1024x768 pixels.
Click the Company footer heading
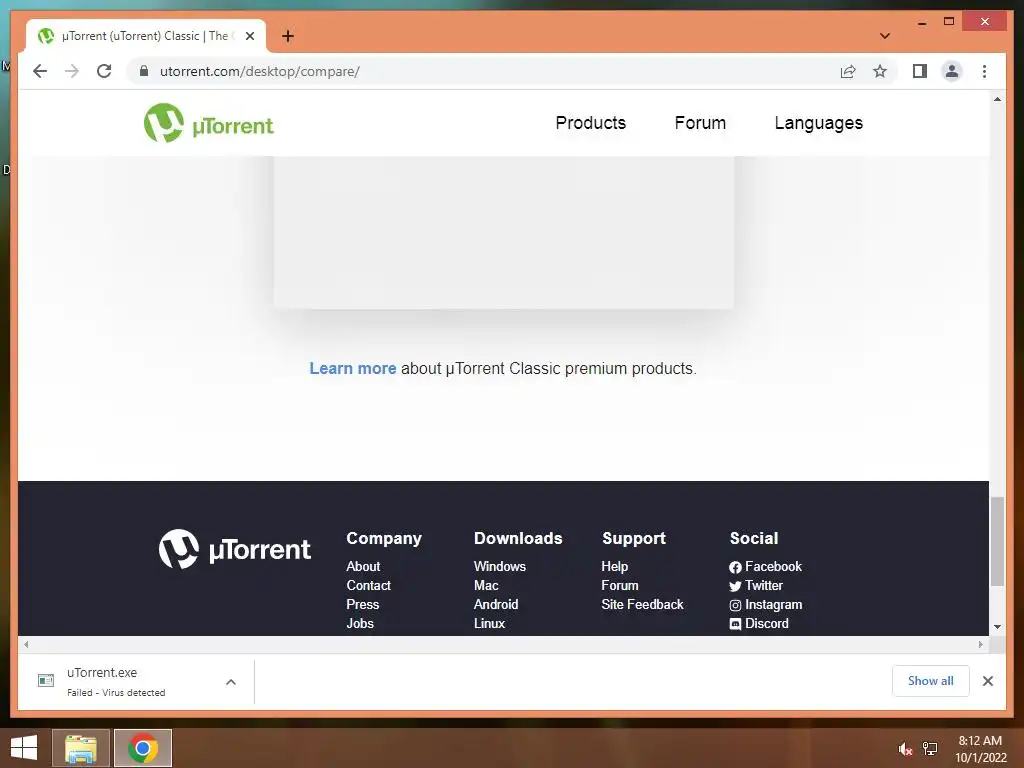[384, 538]
